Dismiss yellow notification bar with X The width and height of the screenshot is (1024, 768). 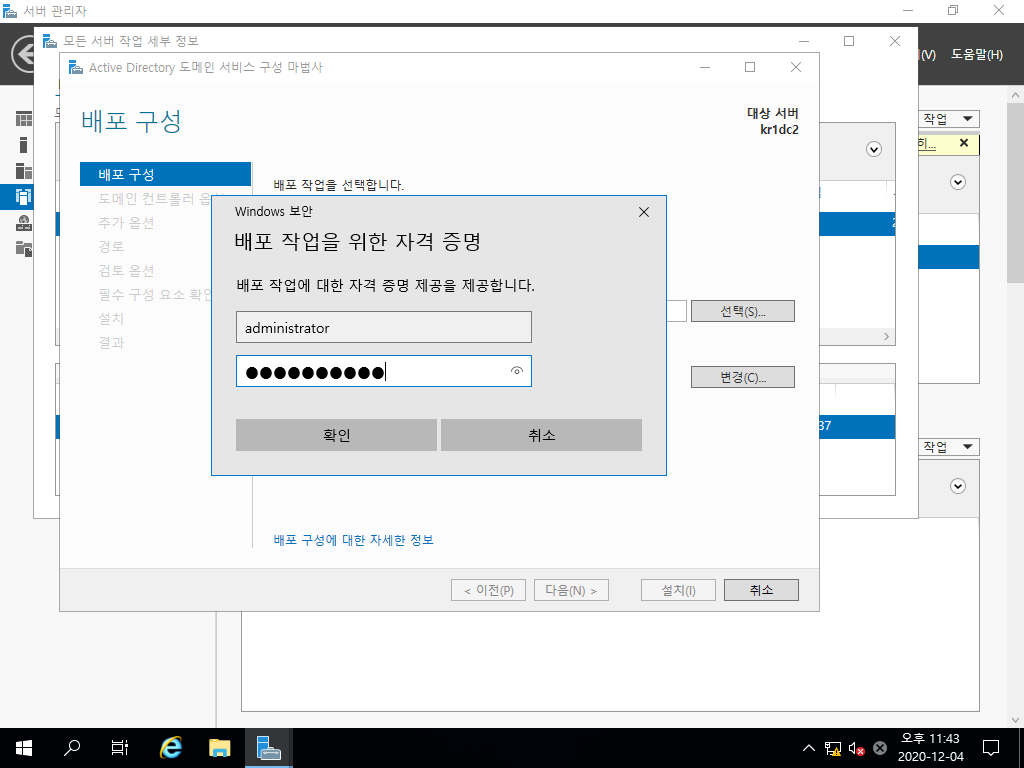[x=964, y=143]
